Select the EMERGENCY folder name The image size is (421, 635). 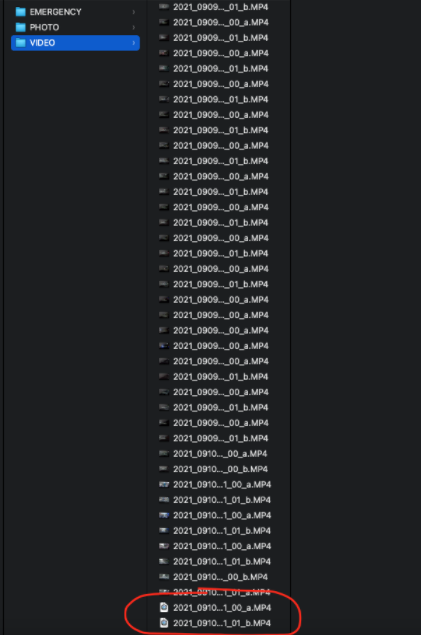click(55, 12)
